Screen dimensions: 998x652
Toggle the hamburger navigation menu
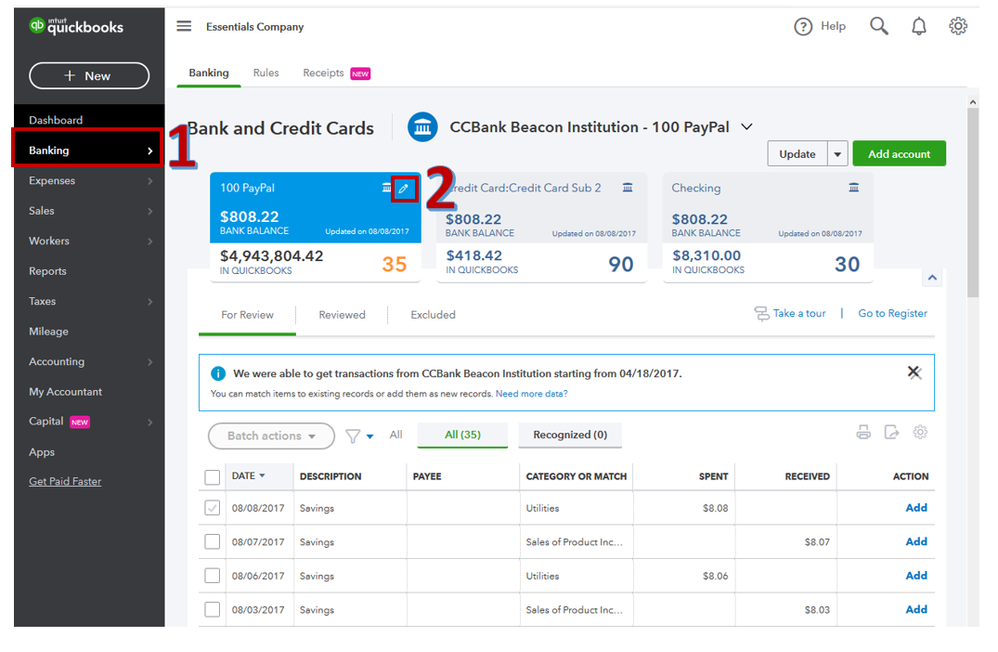coord(184,26)
